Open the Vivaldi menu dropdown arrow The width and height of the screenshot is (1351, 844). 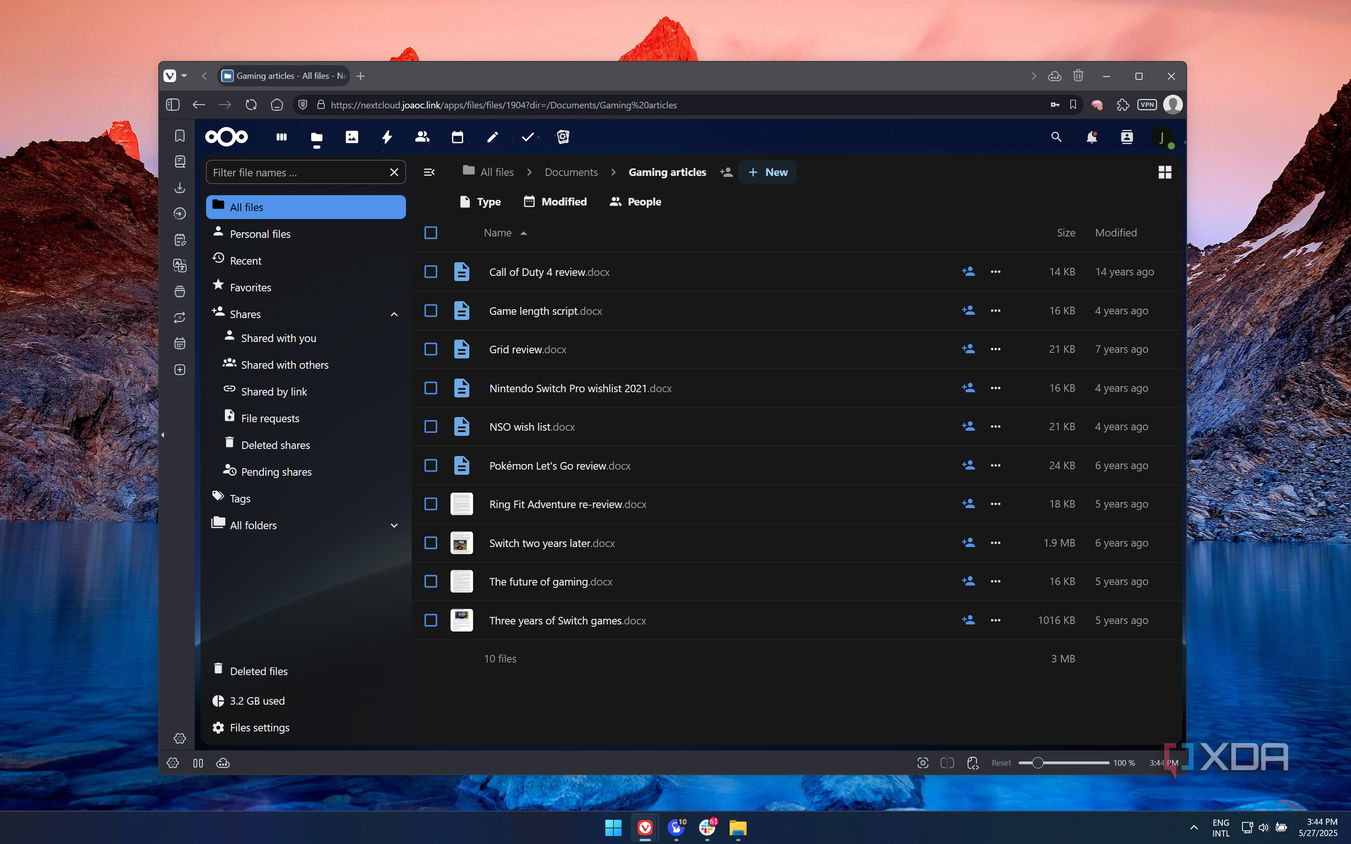(184, 76)
